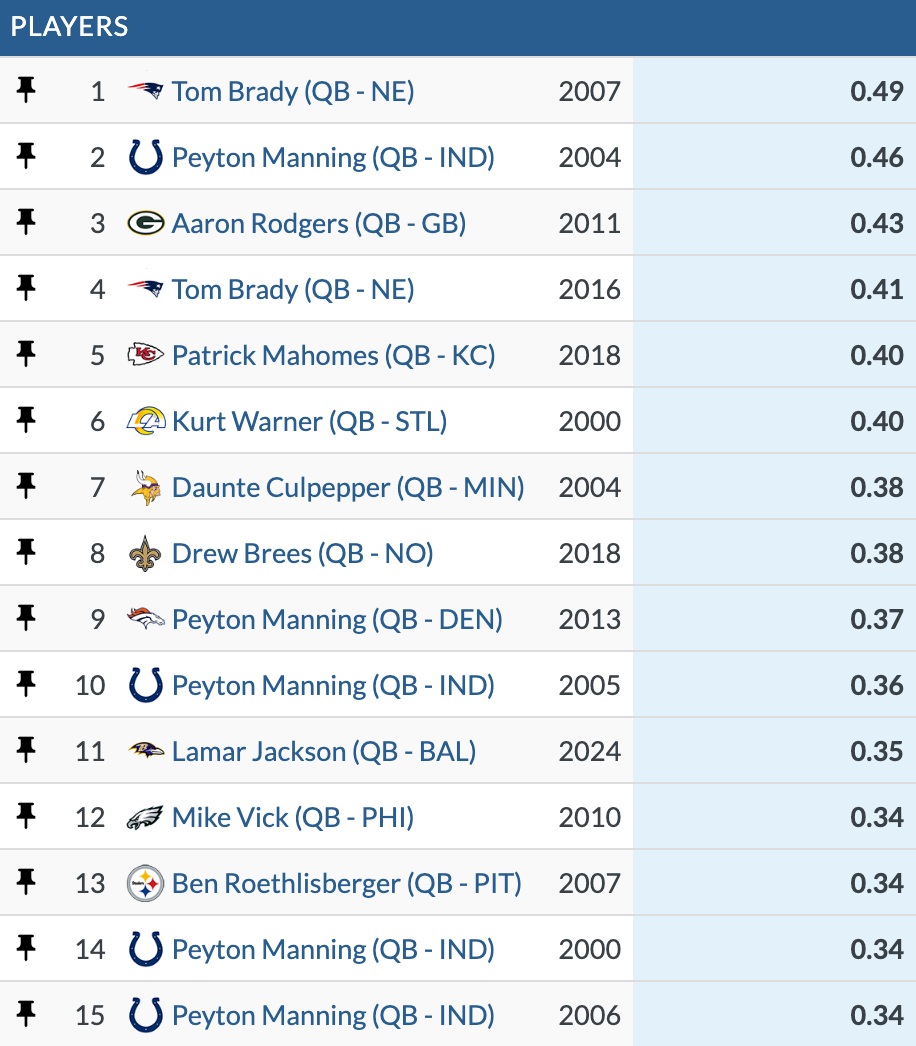Pin the rank 1 Tom Brady row
Screen dimensions: 916x1046
point(26,91)
